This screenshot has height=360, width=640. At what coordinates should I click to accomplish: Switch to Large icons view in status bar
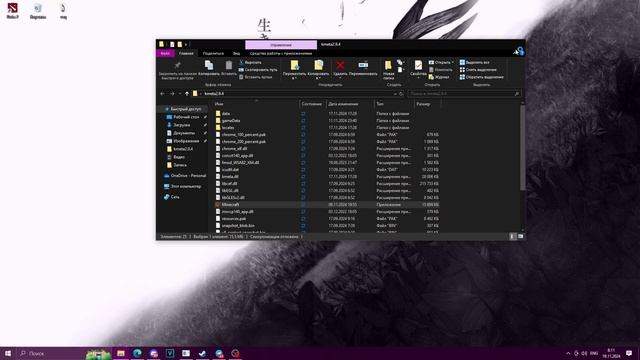click(520, 236)
